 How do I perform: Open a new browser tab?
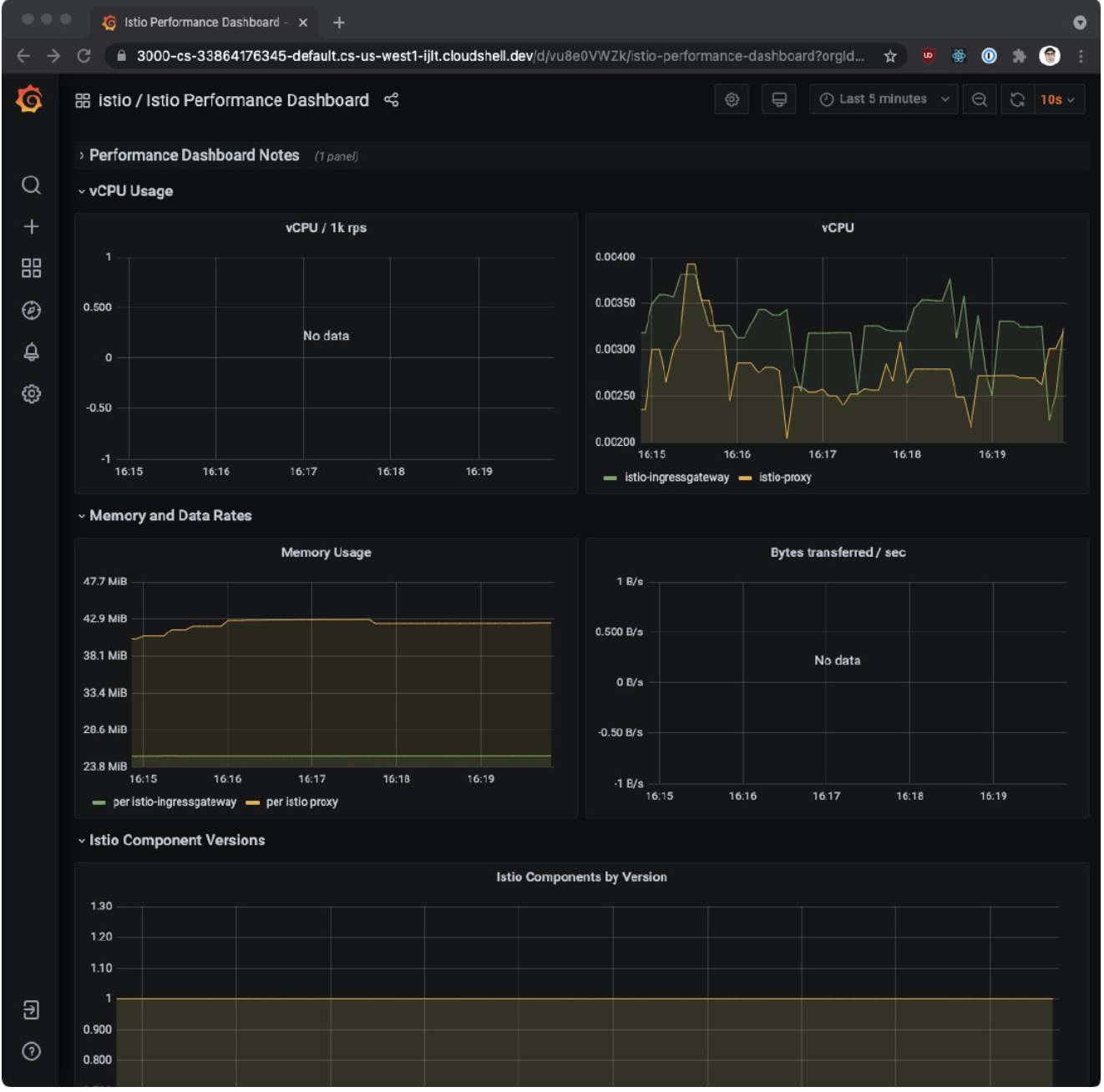[x=338, y=23]
